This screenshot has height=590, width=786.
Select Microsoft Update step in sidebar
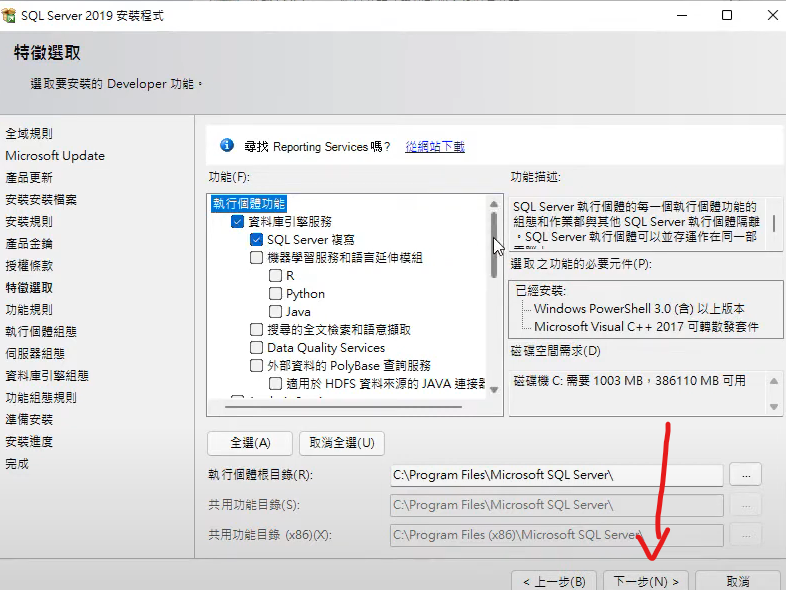pos(55,155)
